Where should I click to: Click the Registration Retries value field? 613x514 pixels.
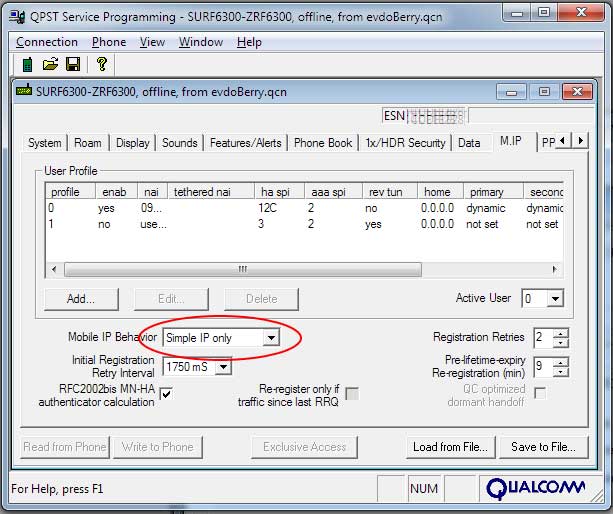543,338
